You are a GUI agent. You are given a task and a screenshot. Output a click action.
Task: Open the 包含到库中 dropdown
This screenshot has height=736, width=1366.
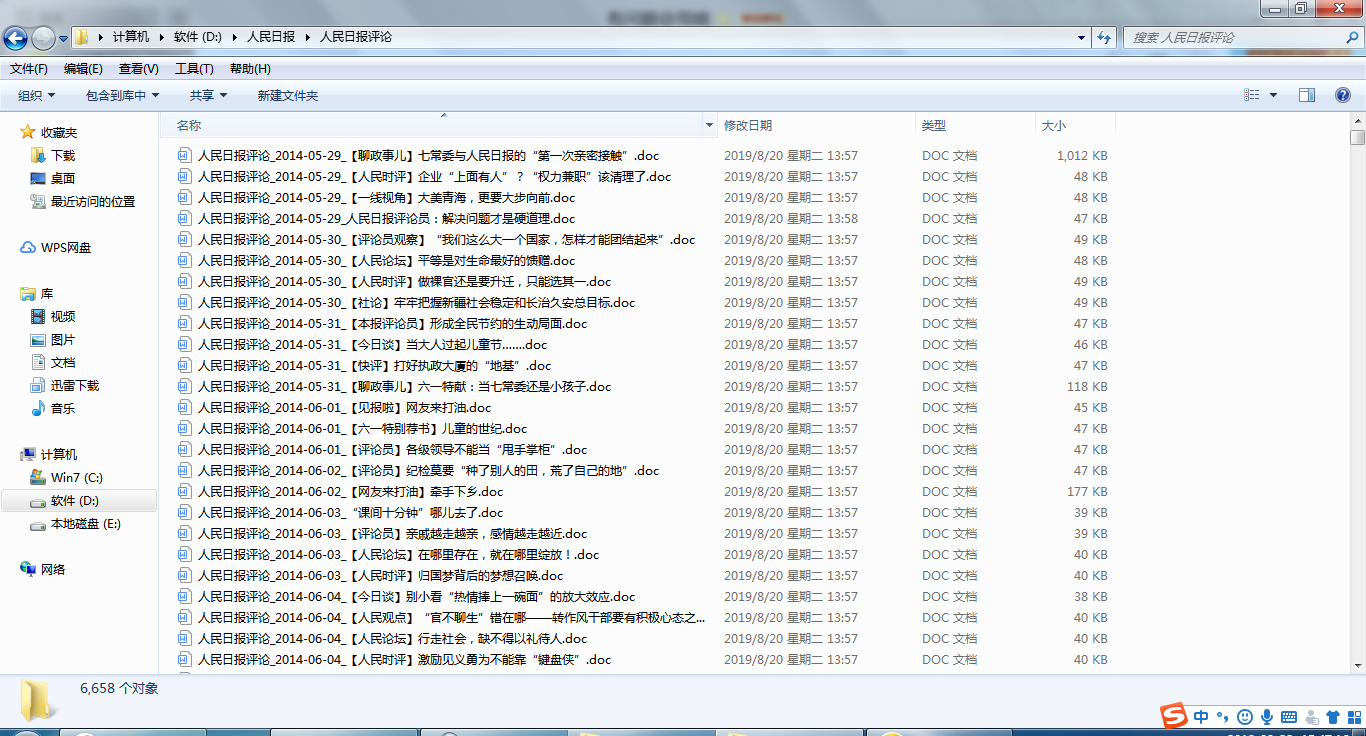(x=122, y=95)
